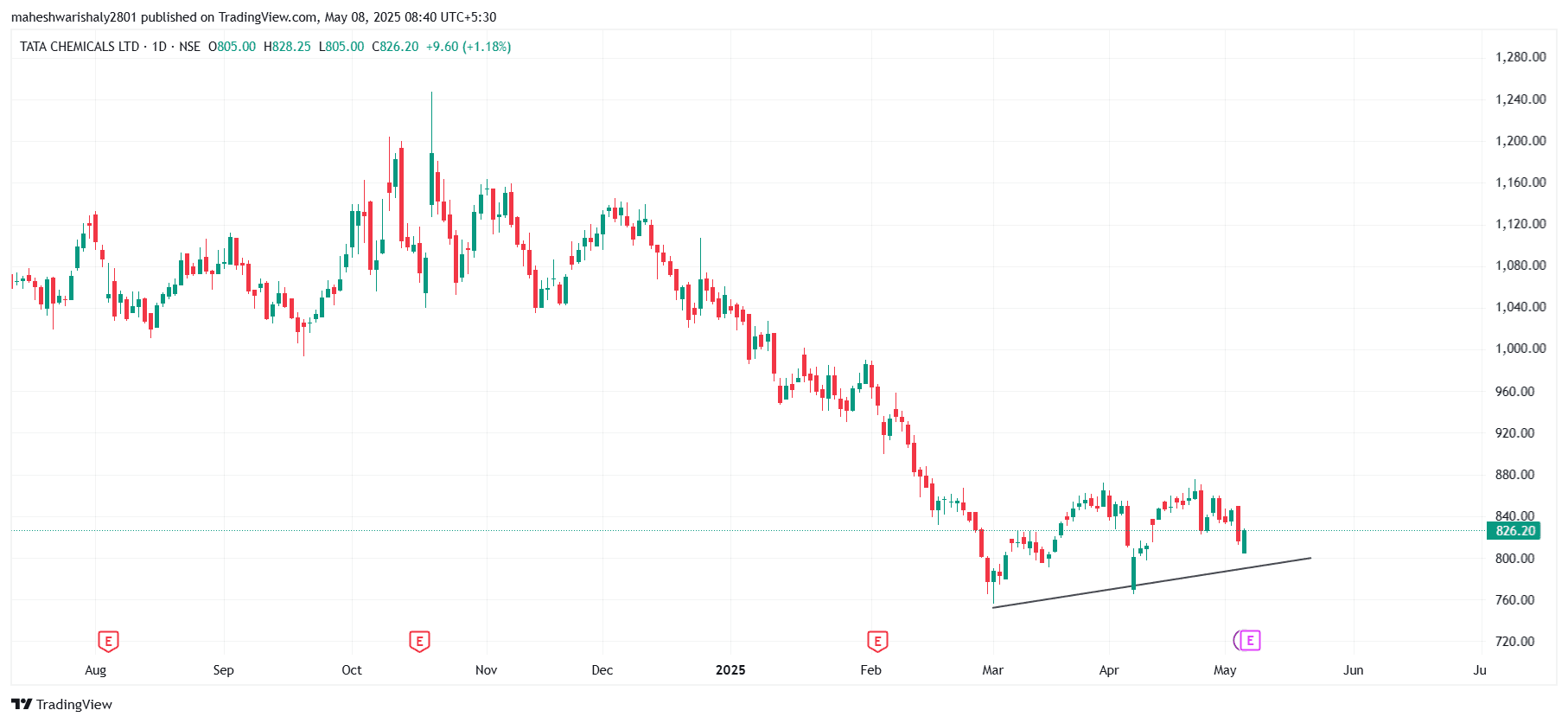Screen dimensions: 1568x723
Task: Click the close value C826.20
Action: [x=395, y=47]
